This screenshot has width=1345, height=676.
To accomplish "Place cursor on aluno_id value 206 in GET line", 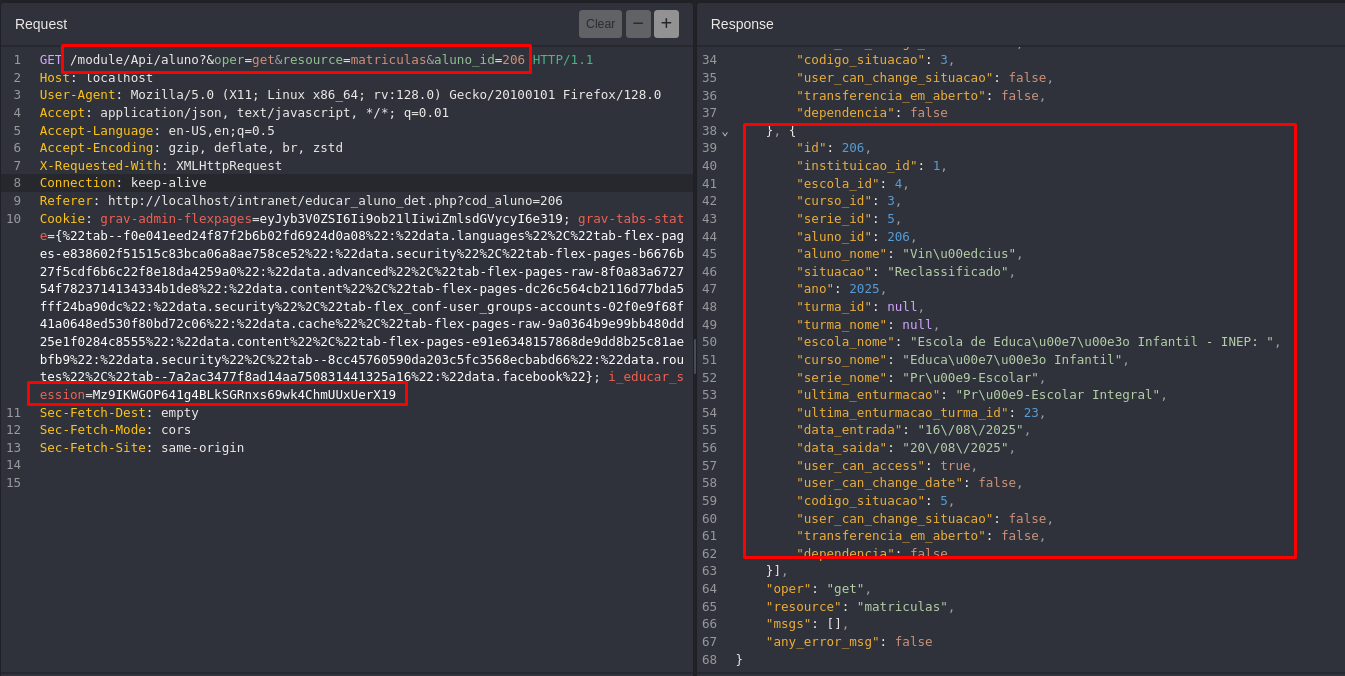I will tap(513, 60).
